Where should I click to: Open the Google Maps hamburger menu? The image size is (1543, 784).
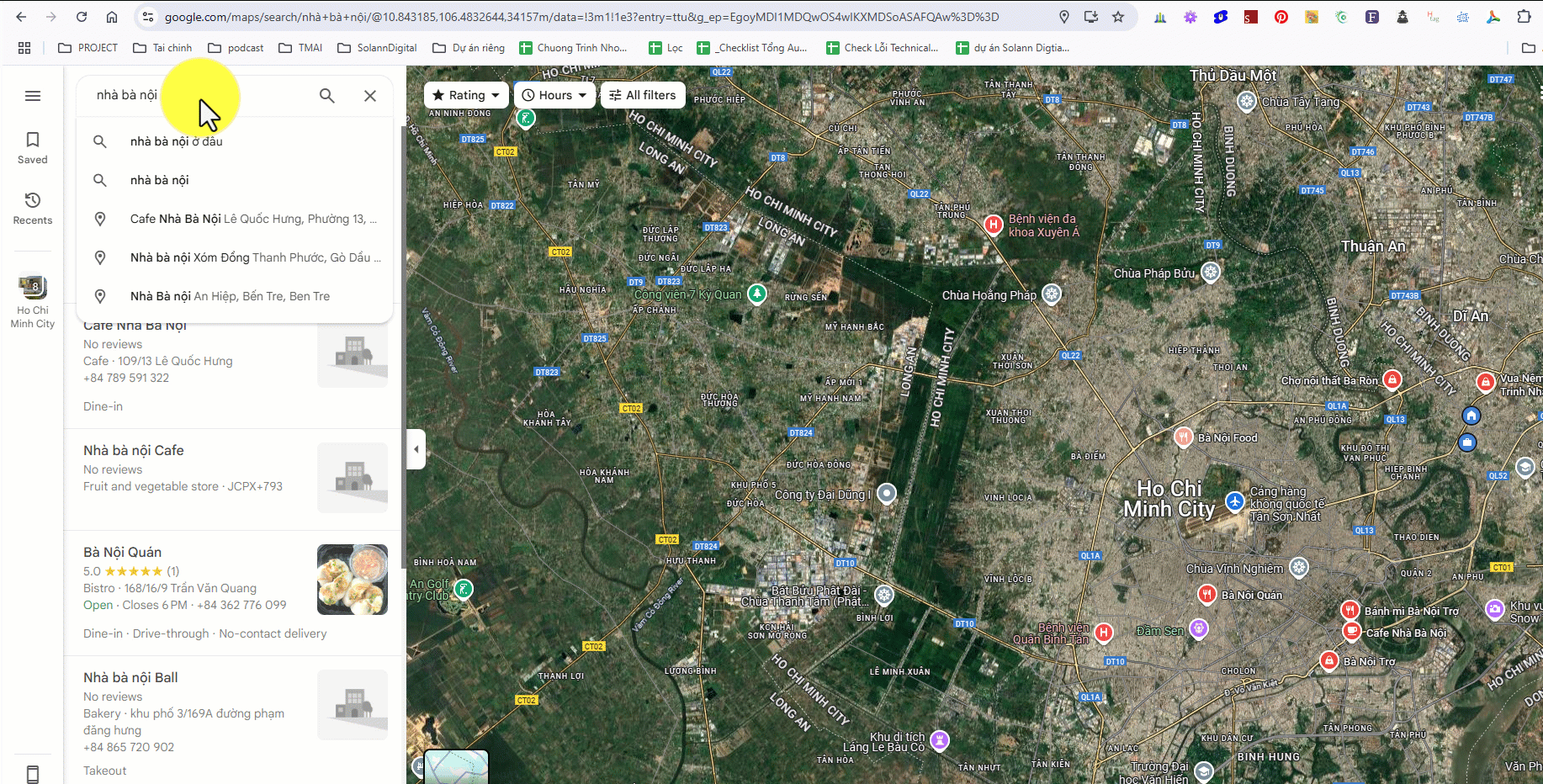click(33, 96)
